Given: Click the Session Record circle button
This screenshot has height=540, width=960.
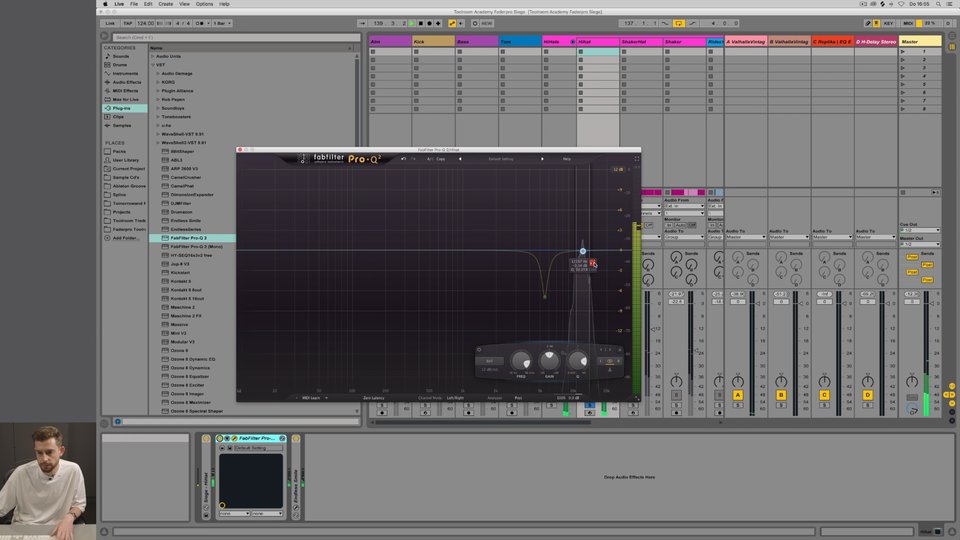Looking at the screenshot, I should click(475, 23).
